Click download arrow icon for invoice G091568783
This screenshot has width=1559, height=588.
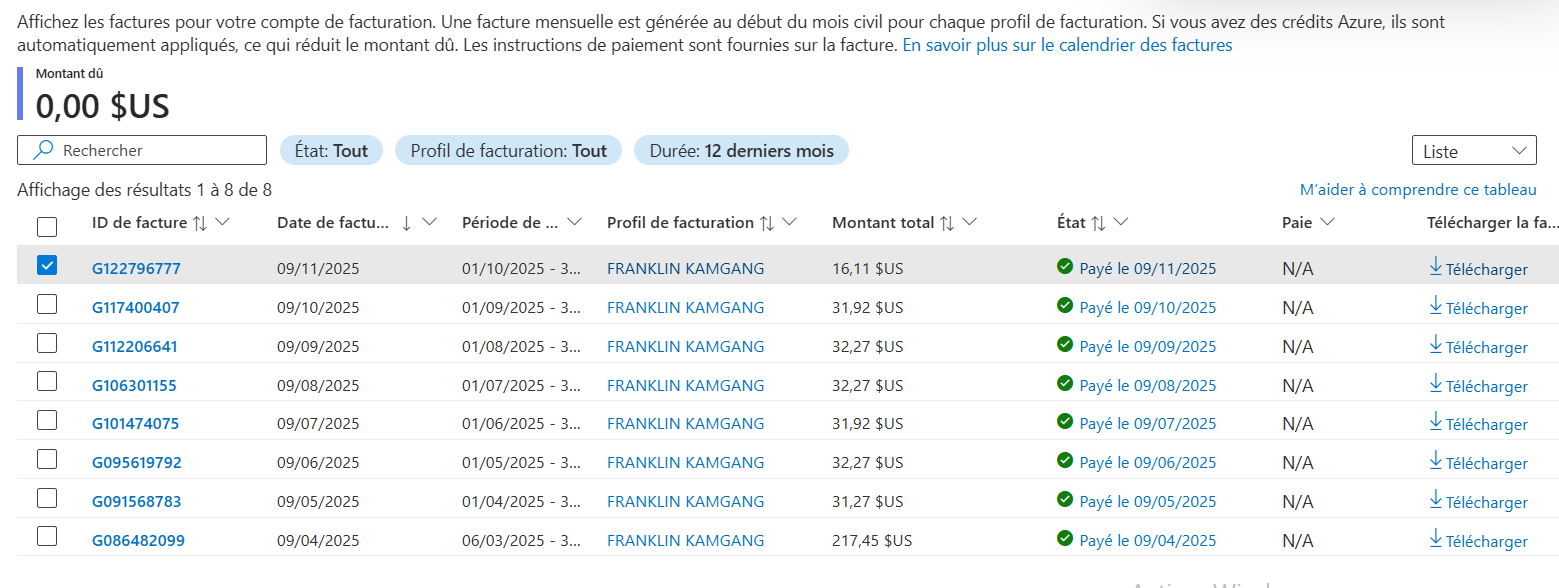[x=1436, y=500]
